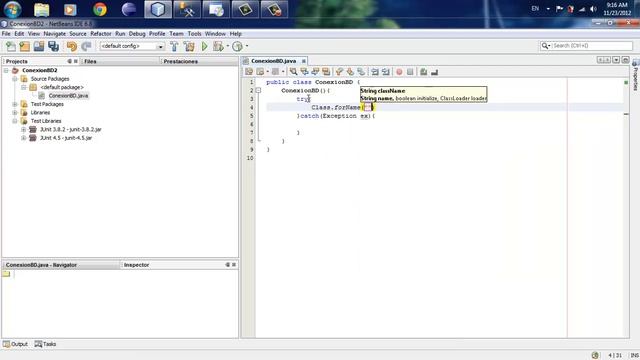Screen dimensions: 640x360
Task: Open the Source menu
Action: (x=78, y=34)
